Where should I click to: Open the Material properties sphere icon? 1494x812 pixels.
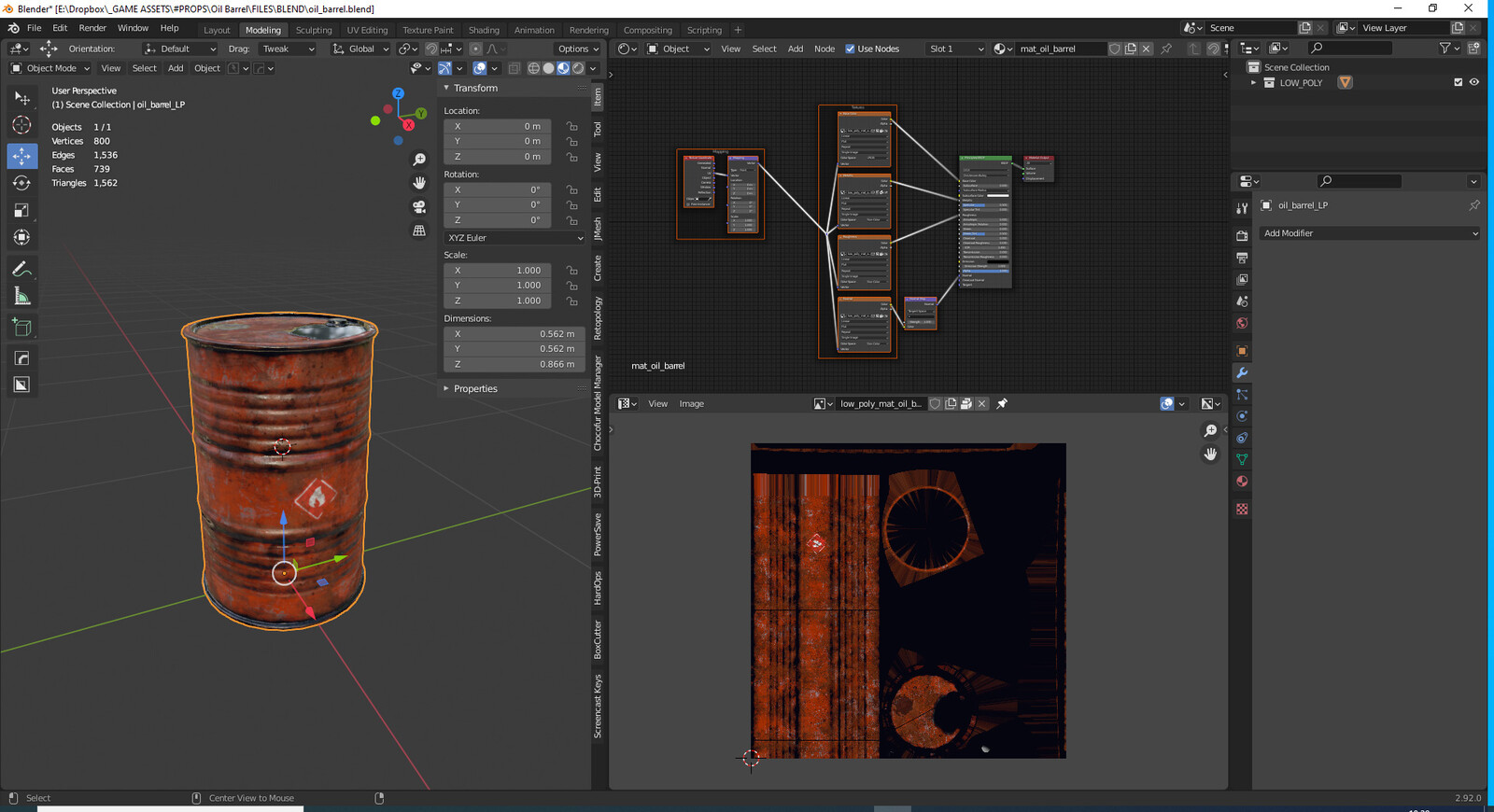point(1242,482)
